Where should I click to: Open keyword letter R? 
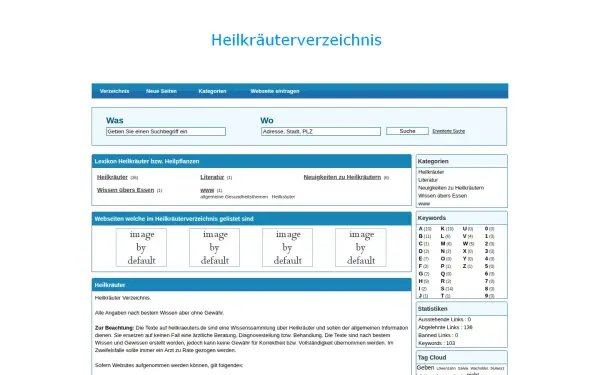pos(443,281)
